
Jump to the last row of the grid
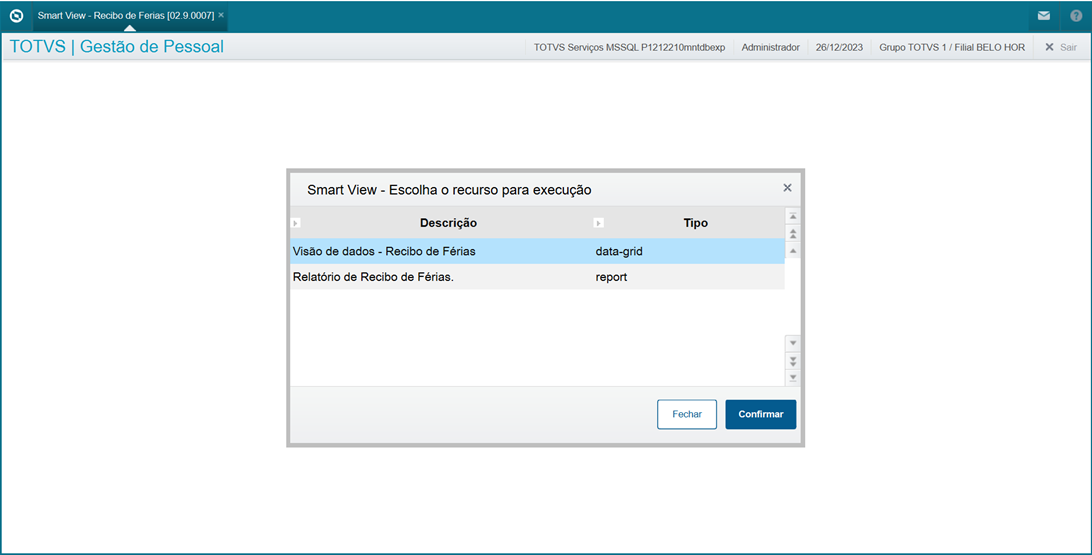(793, 377)
